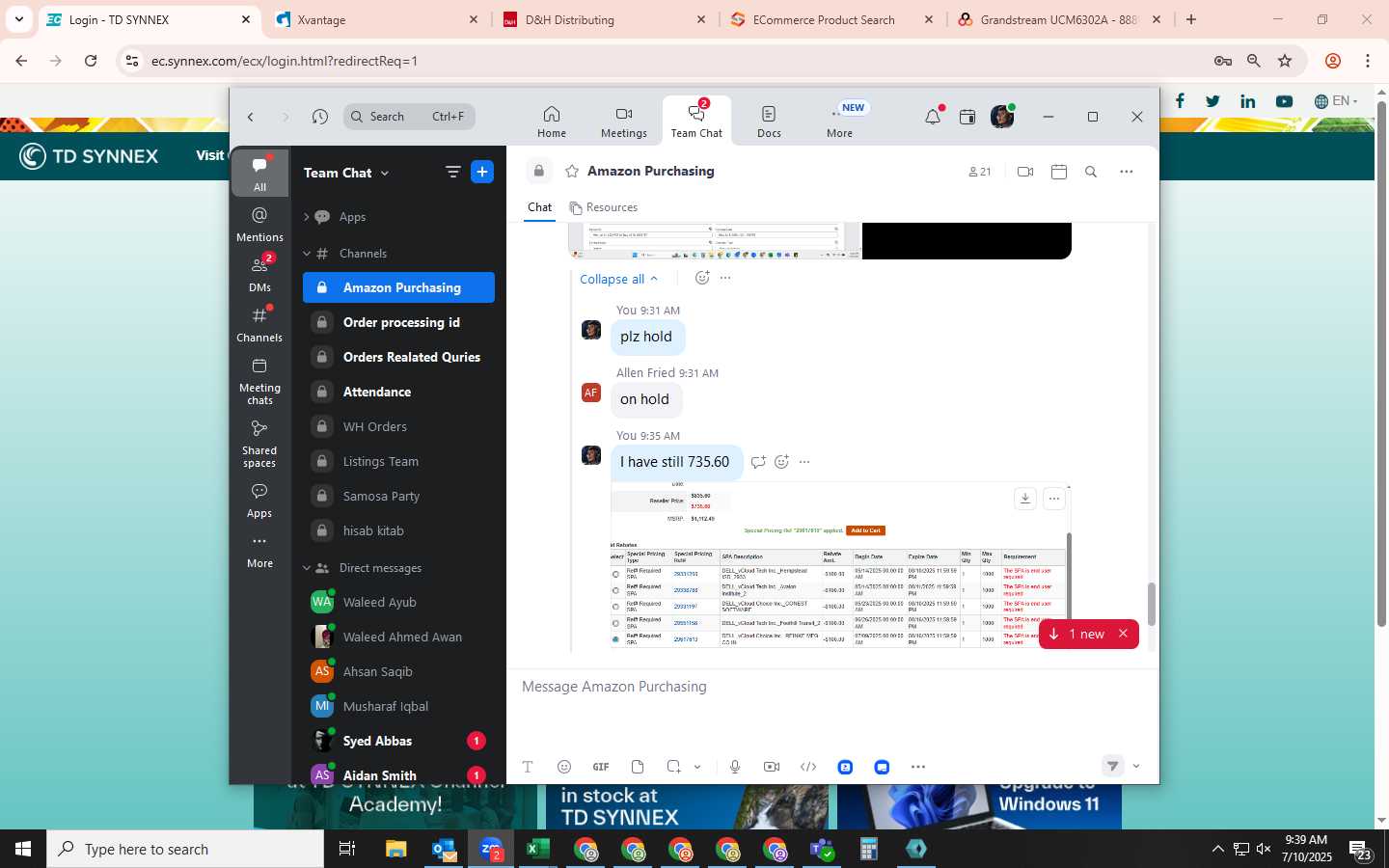The height and width of the screenshot is (868, 1389).
Task: Click the blue new chat plus button
Action: point(482,172)
